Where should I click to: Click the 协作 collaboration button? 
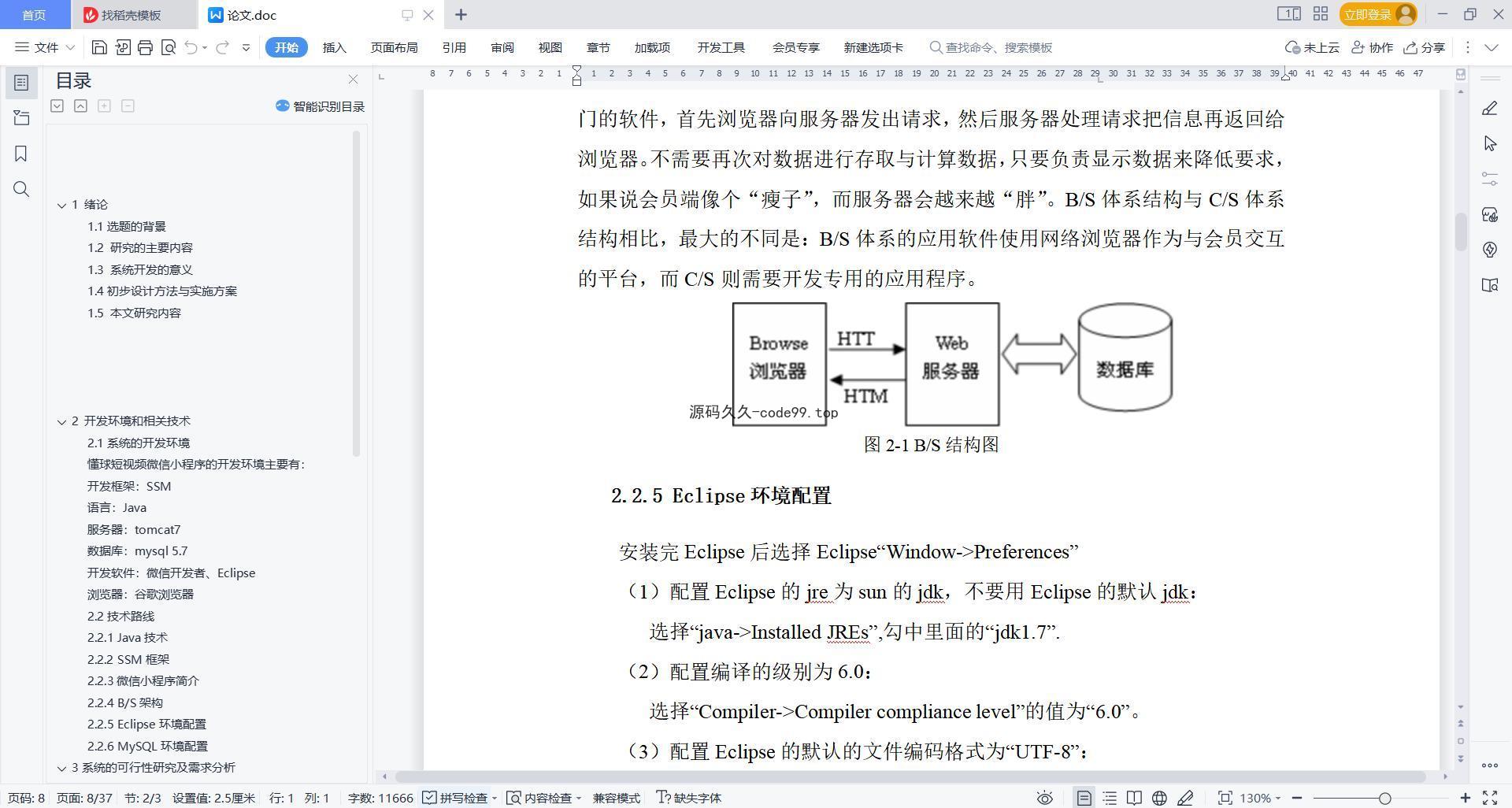click(1372, 47)
